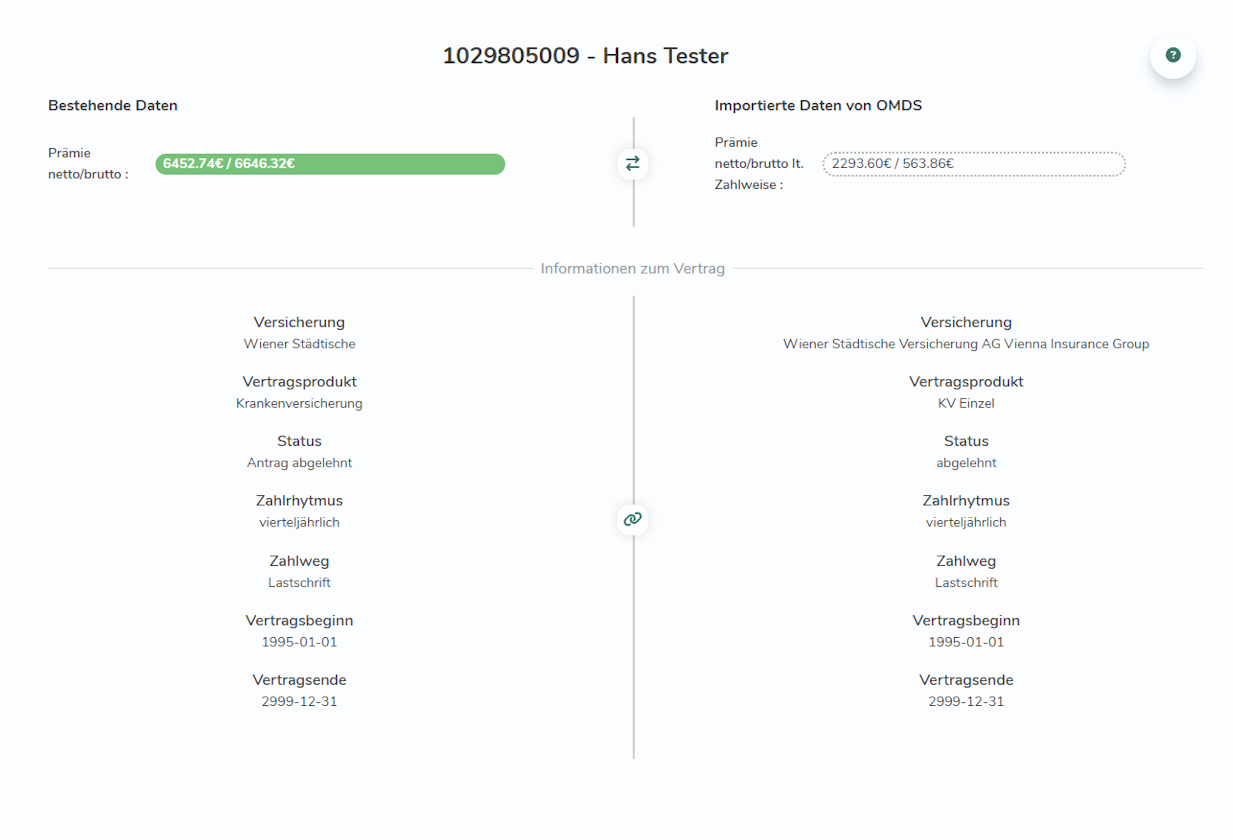Click the Versicherung label above Wiener Städtische

click(x=299, y=322)
